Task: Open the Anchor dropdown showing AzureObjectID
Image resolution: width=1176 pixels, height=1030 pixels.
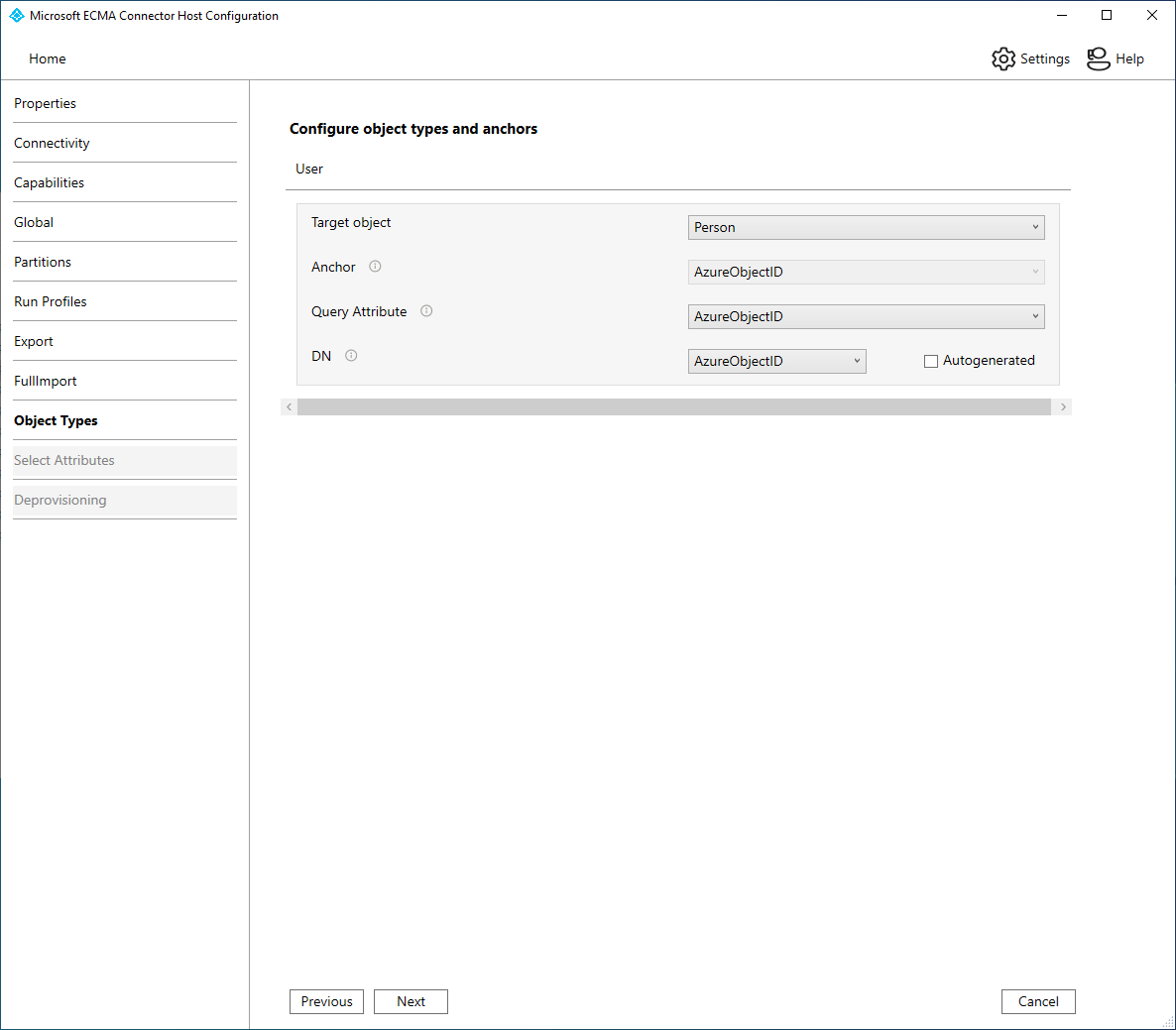Action: (x=867, y=272)
